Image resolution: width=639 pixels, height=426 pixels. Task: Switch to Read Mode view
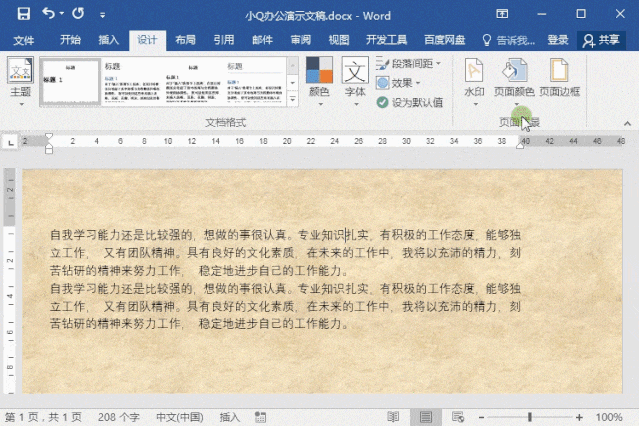(393, 417)
